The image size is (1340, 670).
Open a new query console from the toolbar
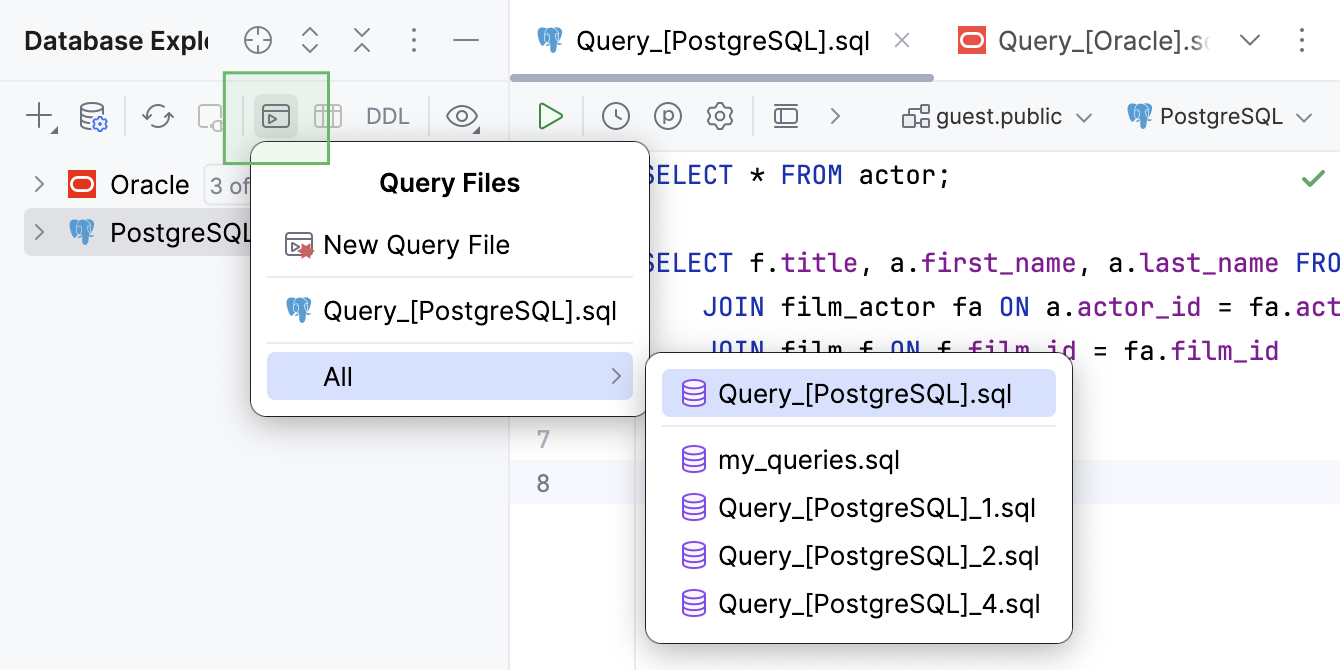click(275, 116)
